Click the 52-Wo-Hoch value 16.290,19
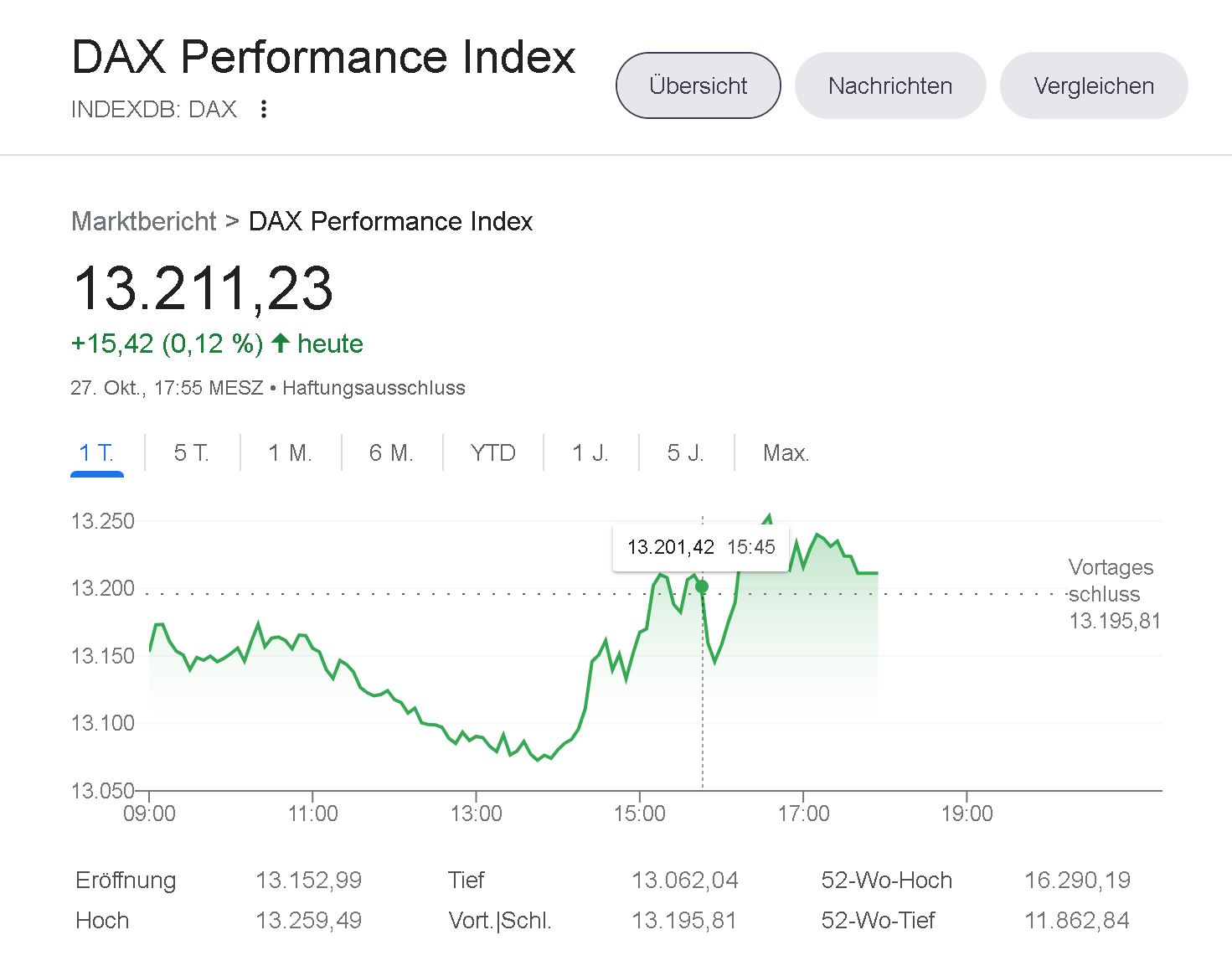This screenshot has width=1232, height=966. pos(1077,881)
